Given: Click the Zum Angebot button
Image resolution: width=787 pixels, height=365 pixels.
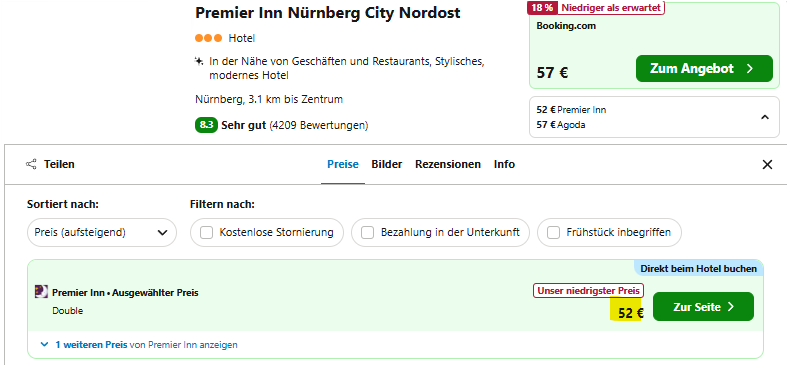Looking at the screenshot, I should coord(704,68).
